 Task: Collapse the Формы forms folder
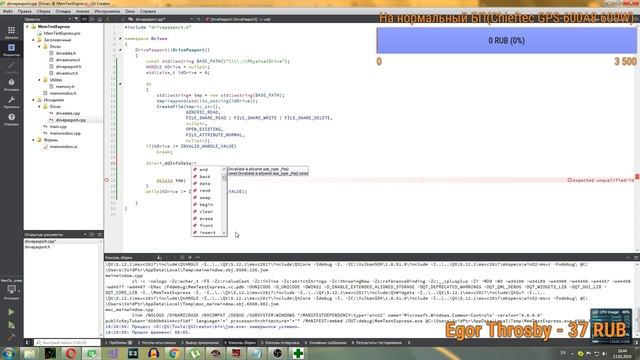click(33, 140)
